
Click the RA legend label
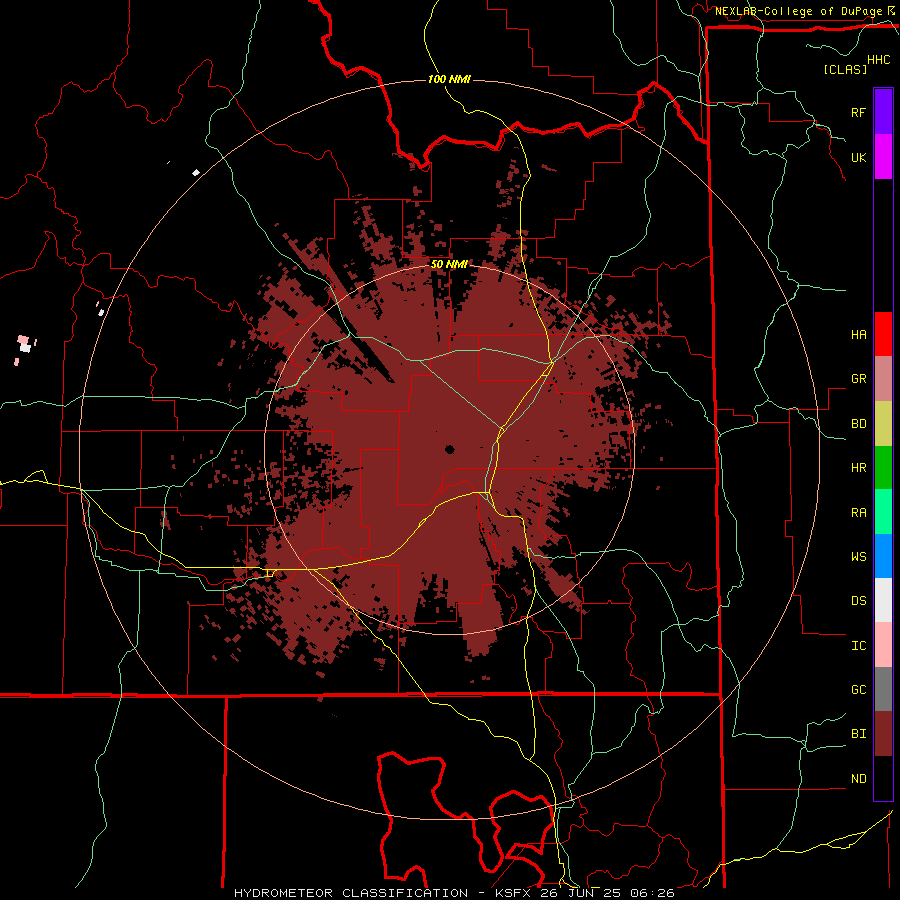858,513
